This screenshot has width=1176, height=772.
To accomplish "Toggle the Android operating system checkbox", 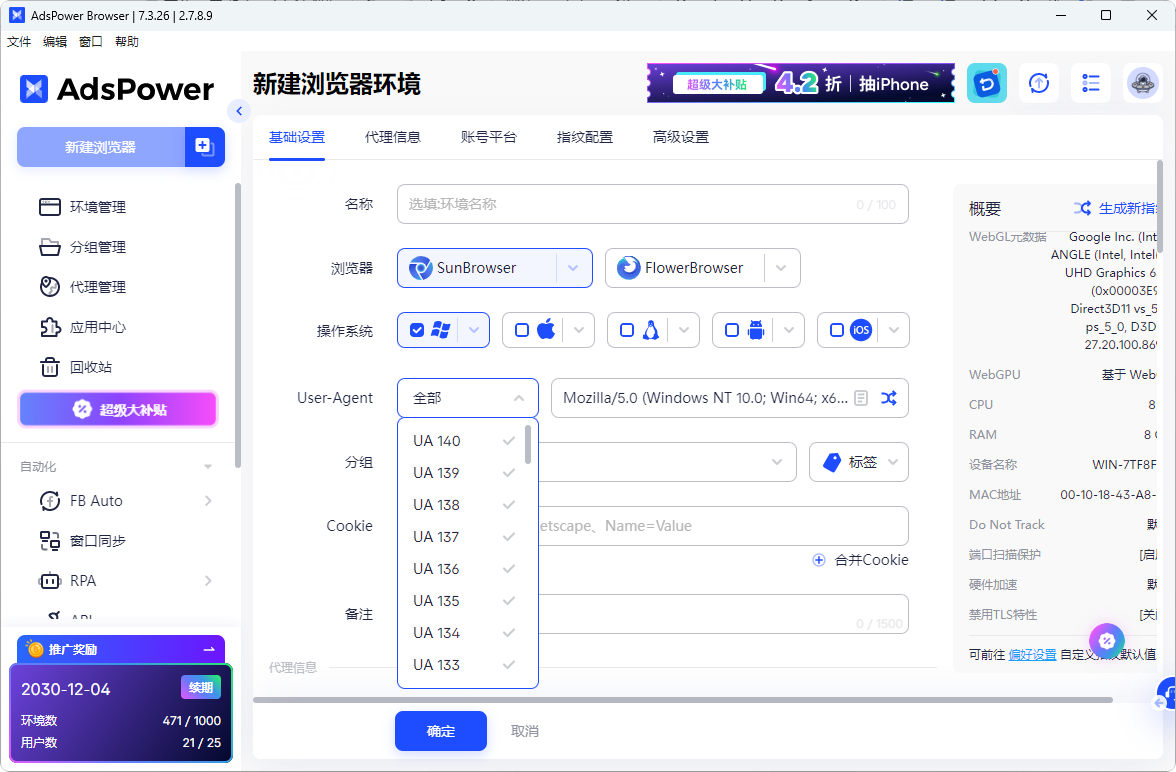I will [732, 330].
